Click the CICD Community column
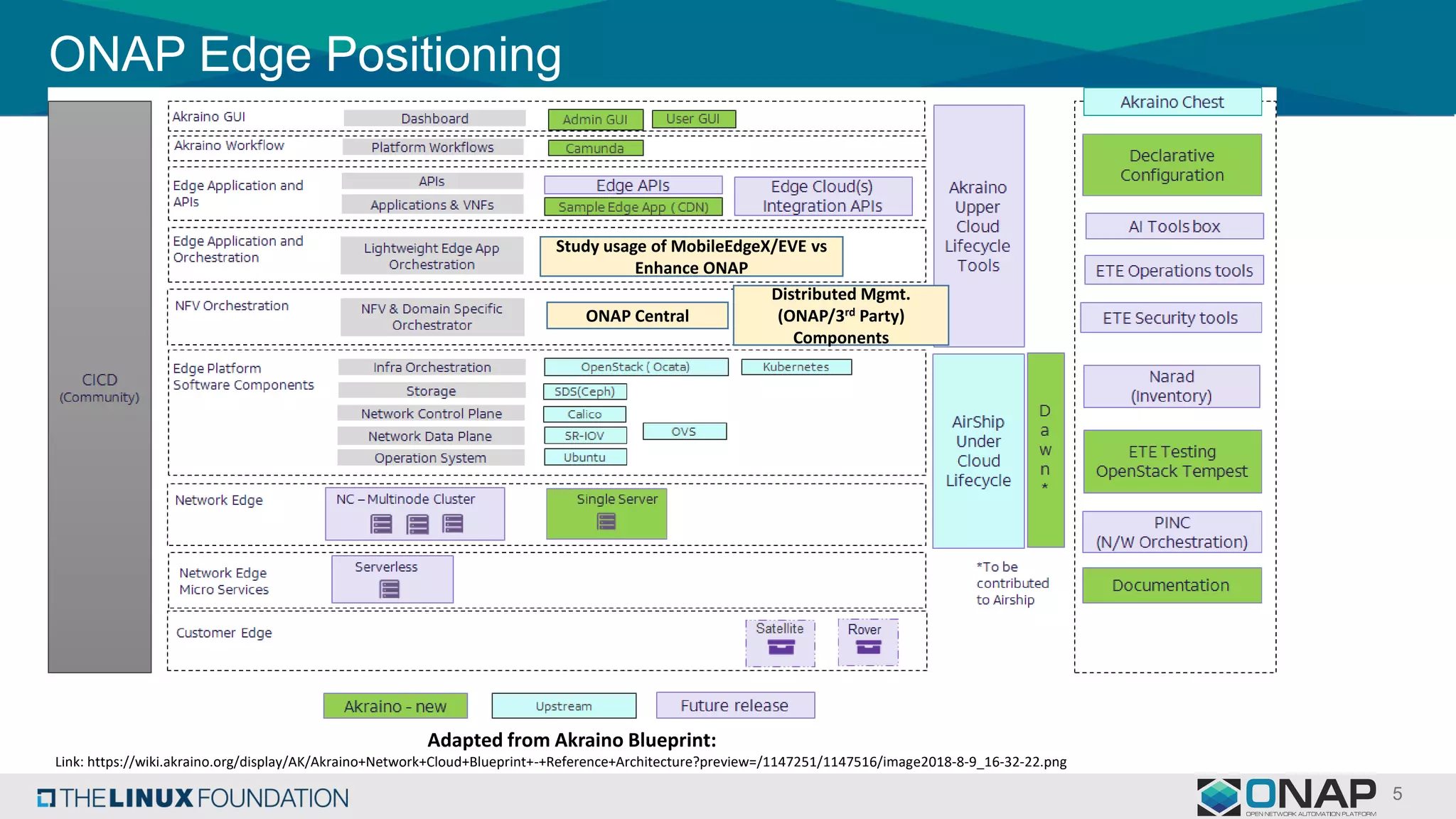 click(x=100, y=387)
